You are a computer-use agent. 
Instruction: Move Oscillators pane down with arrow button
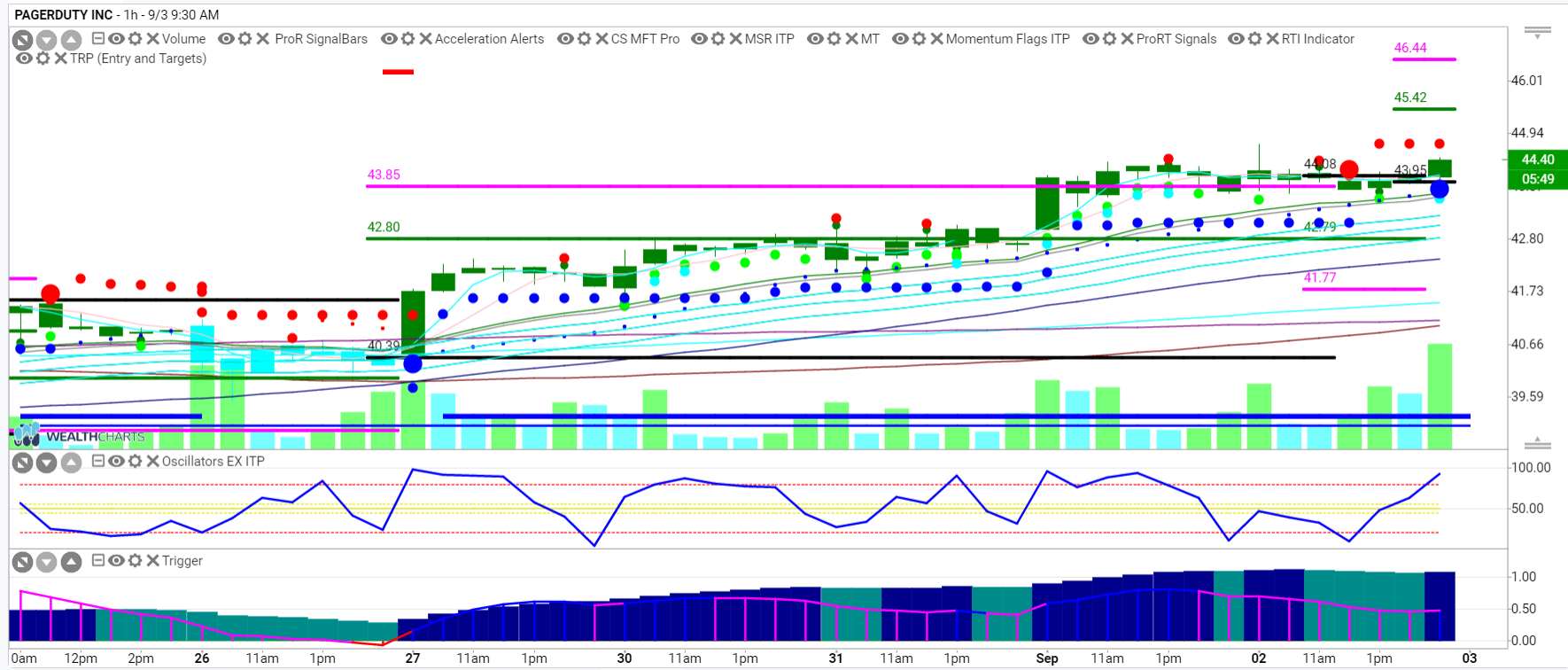(47, 463)
